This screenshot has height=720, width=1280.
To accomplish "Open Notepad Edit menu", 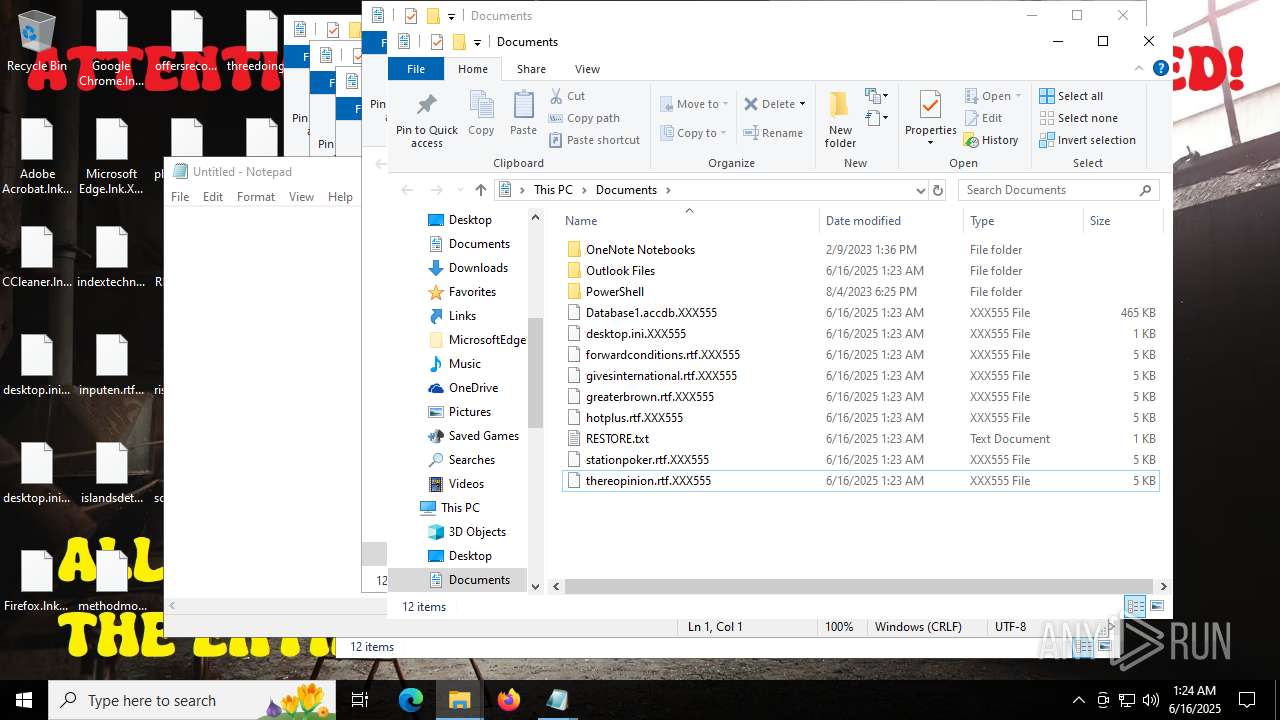I will (x=213, y=197).
